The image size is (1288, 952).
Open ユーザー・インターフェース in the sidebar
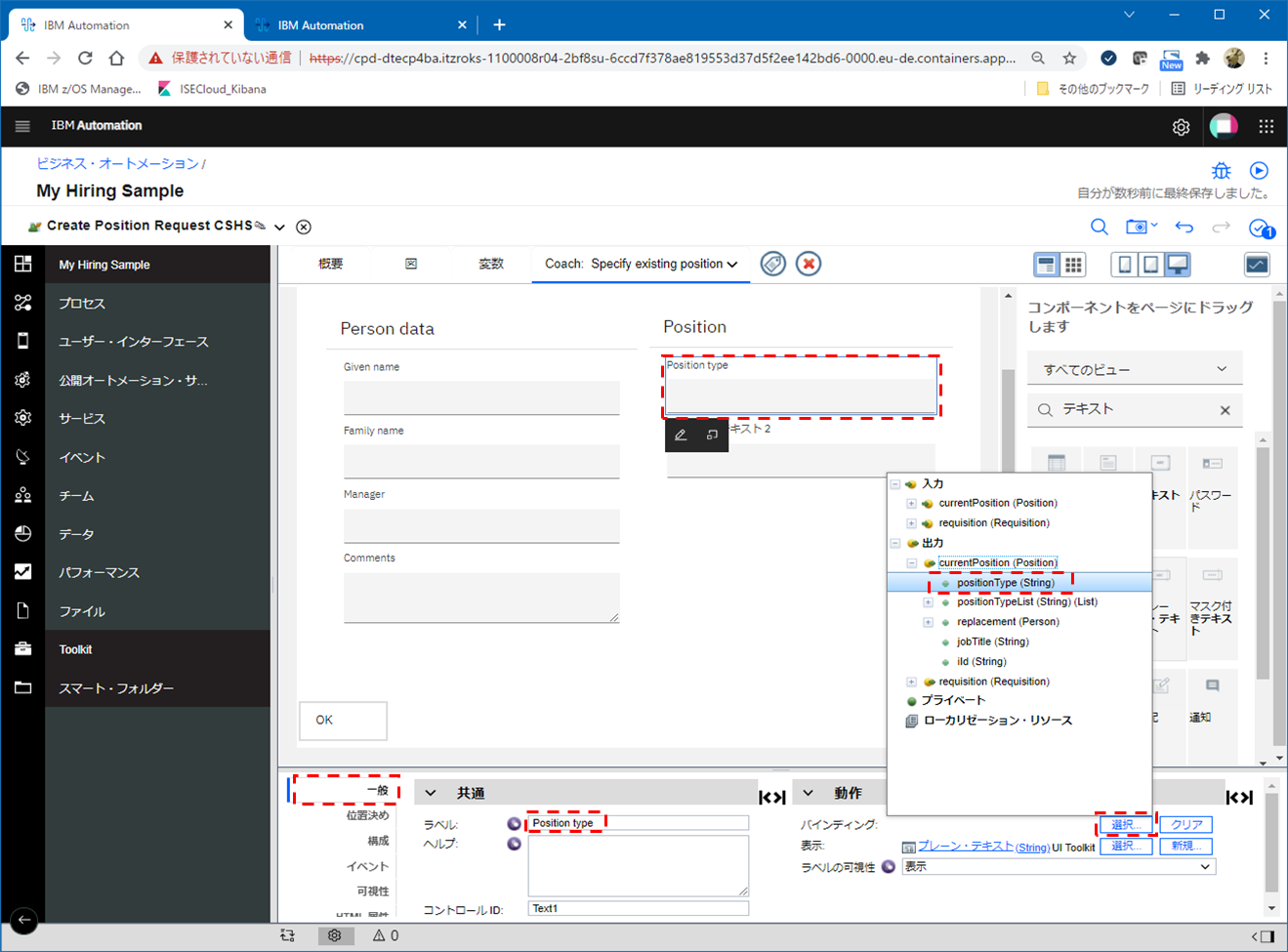click(134, 342)
